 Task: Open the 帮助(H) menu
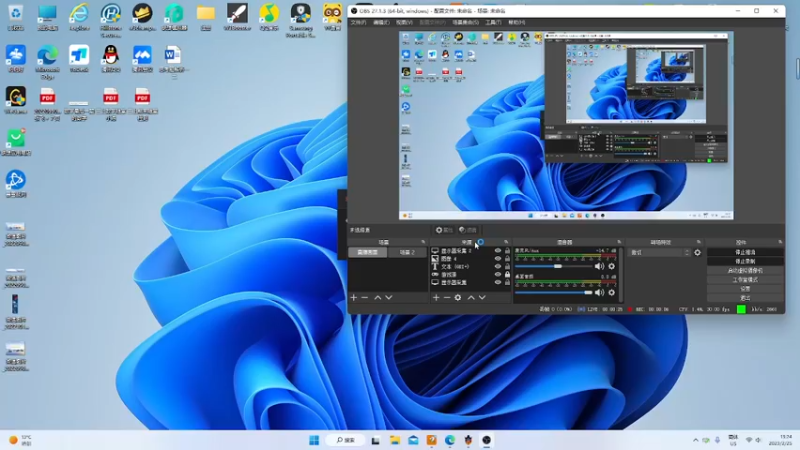pos(516,22)
